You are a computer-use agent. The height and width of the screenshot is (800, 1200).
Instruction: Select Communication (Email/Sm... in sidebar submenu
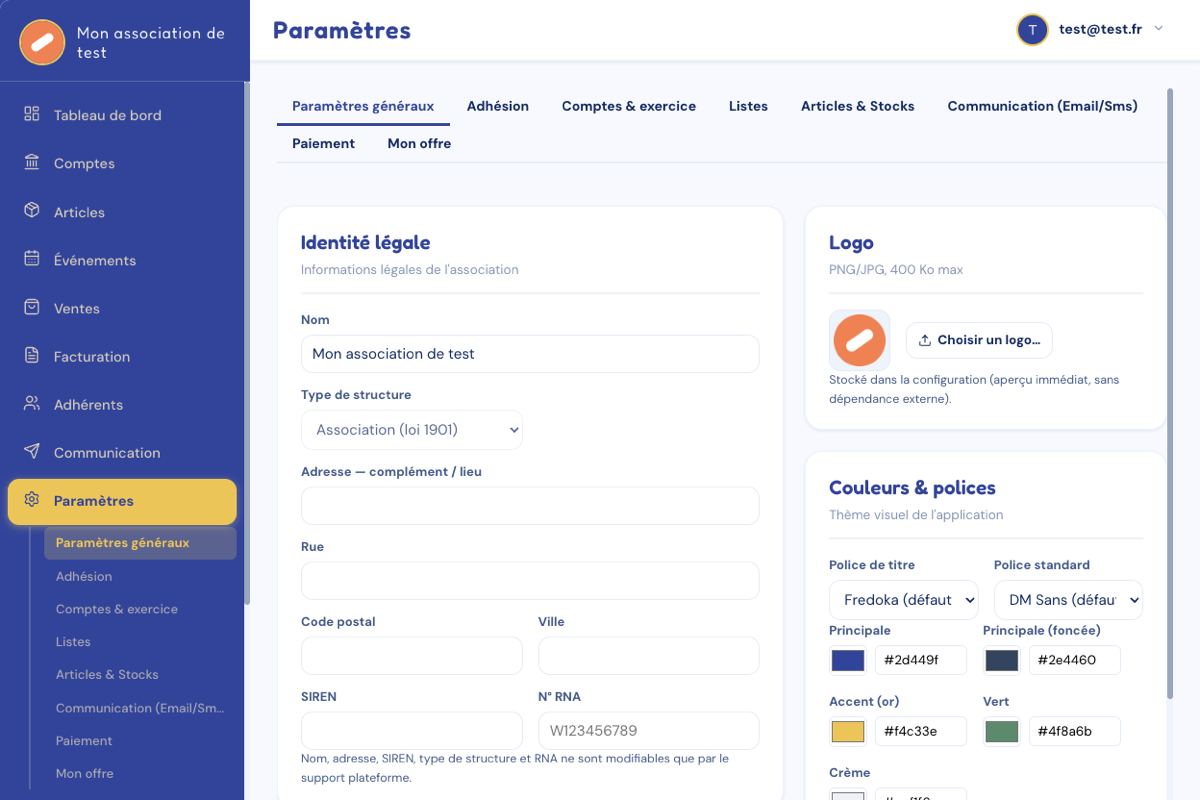140,707
